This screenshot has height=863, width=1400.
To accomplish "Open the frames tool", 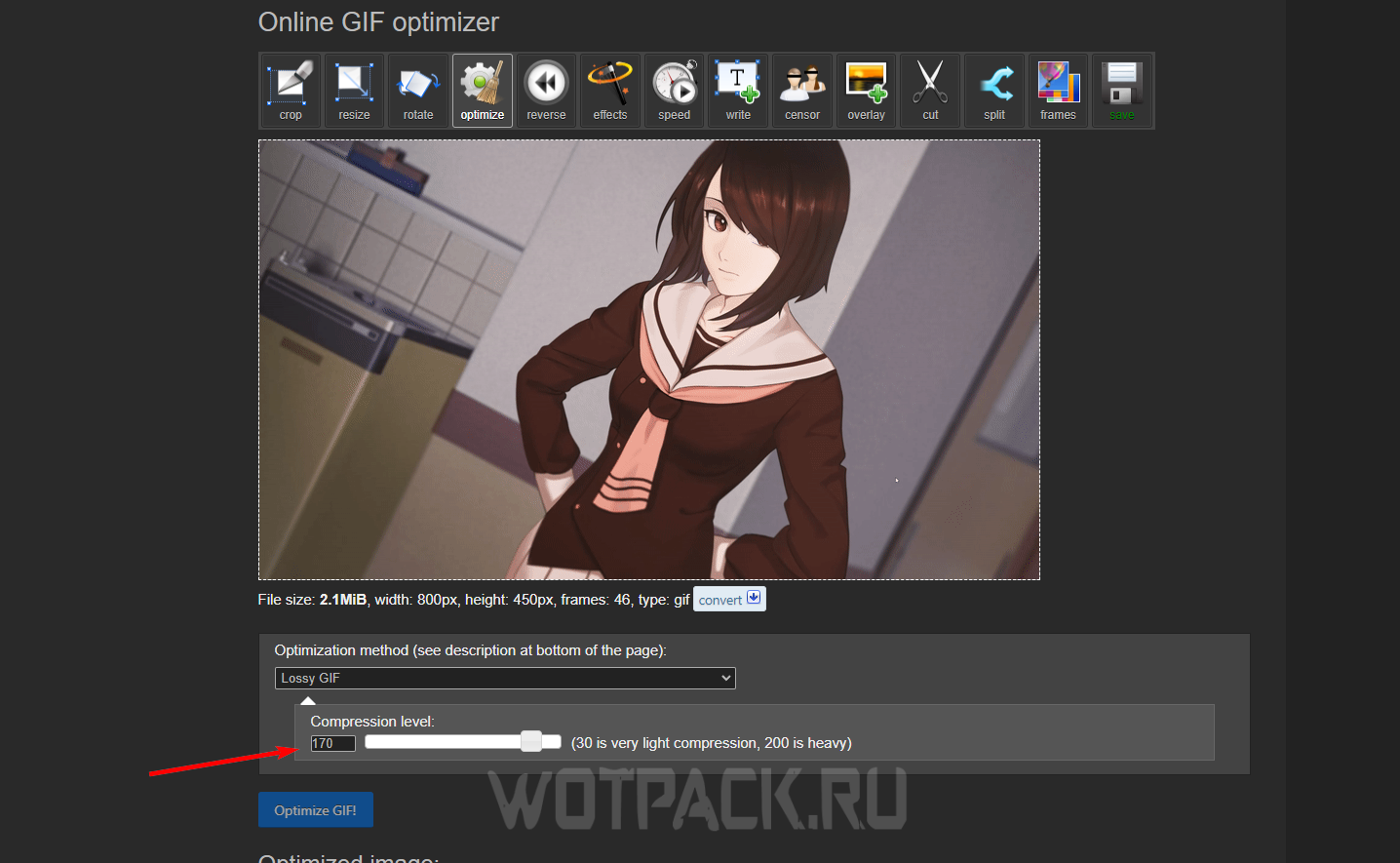I will (x=1058, y=91).
